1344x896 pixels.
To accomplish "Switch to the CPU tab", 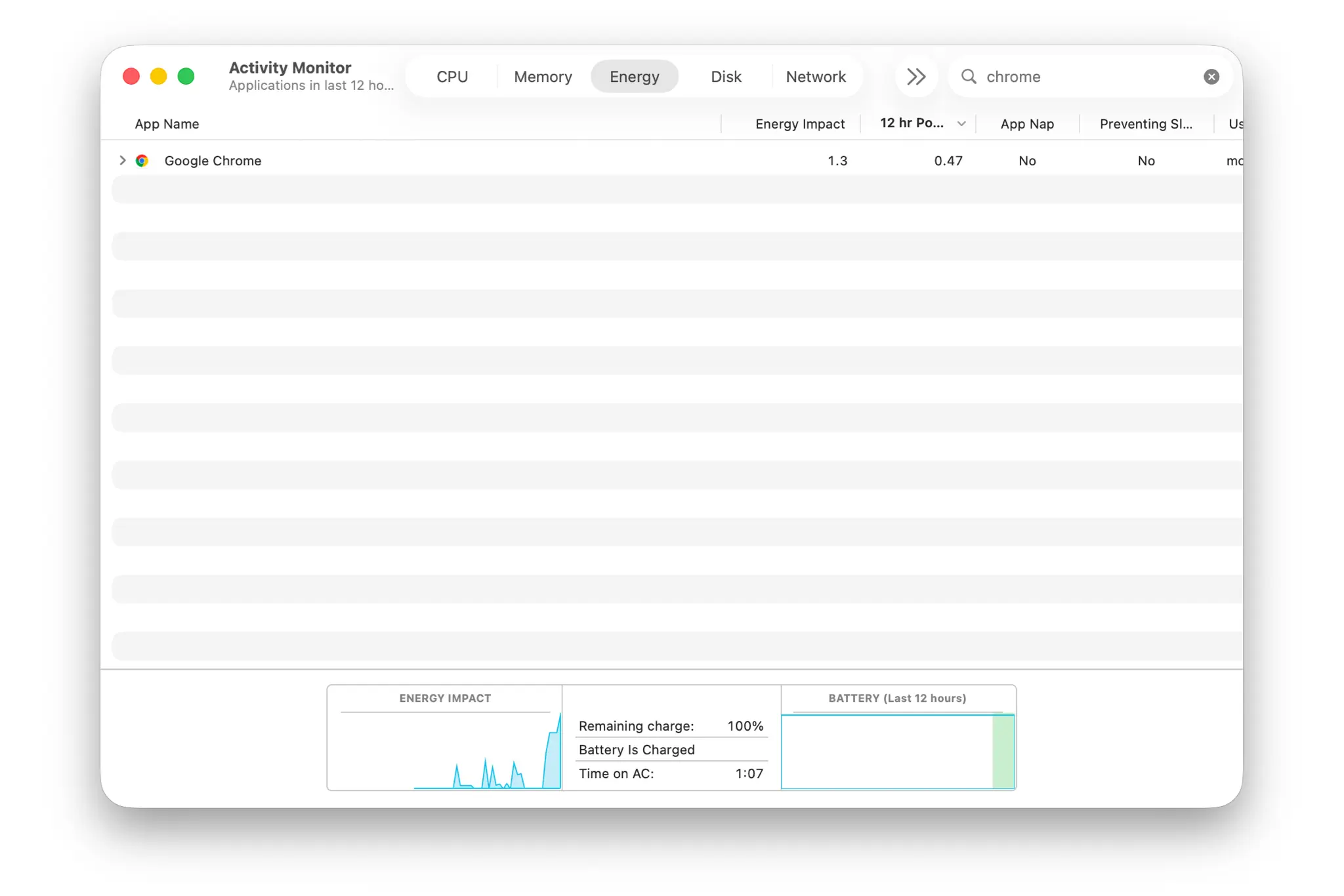I will (x=452, y=77).
